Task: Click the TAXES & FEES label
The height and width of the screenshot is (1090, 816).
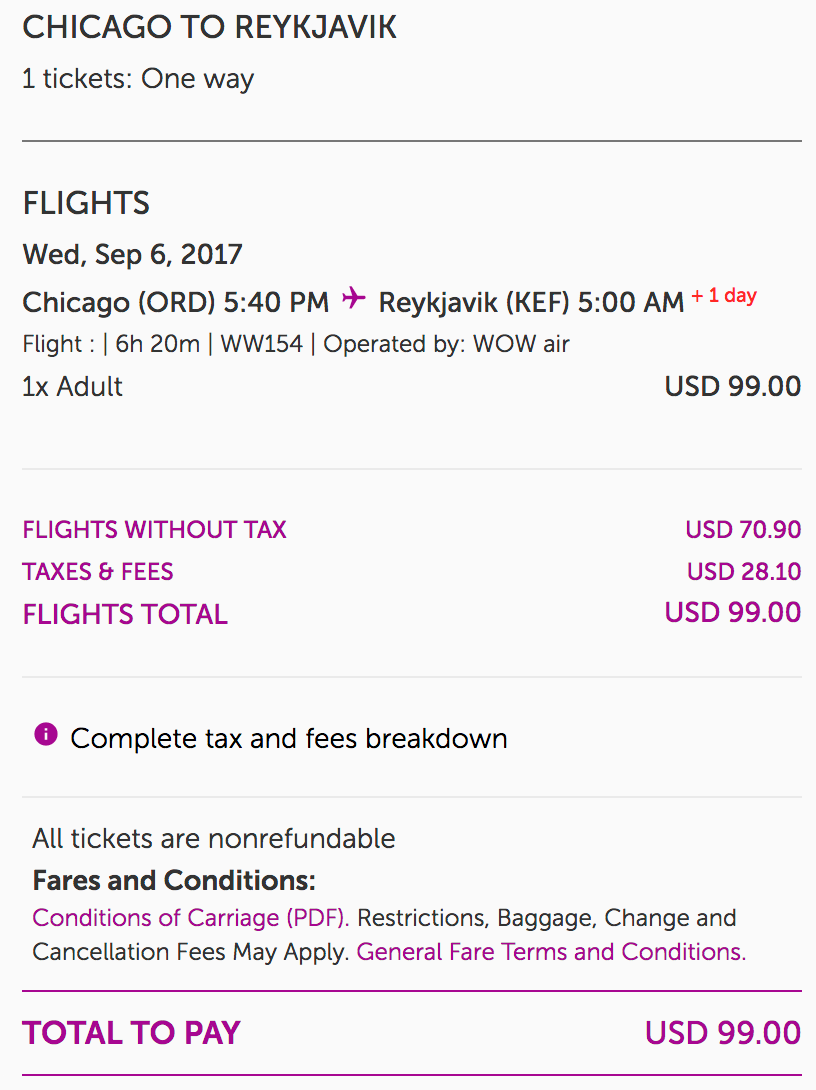Action: click(x=98, y=572)
